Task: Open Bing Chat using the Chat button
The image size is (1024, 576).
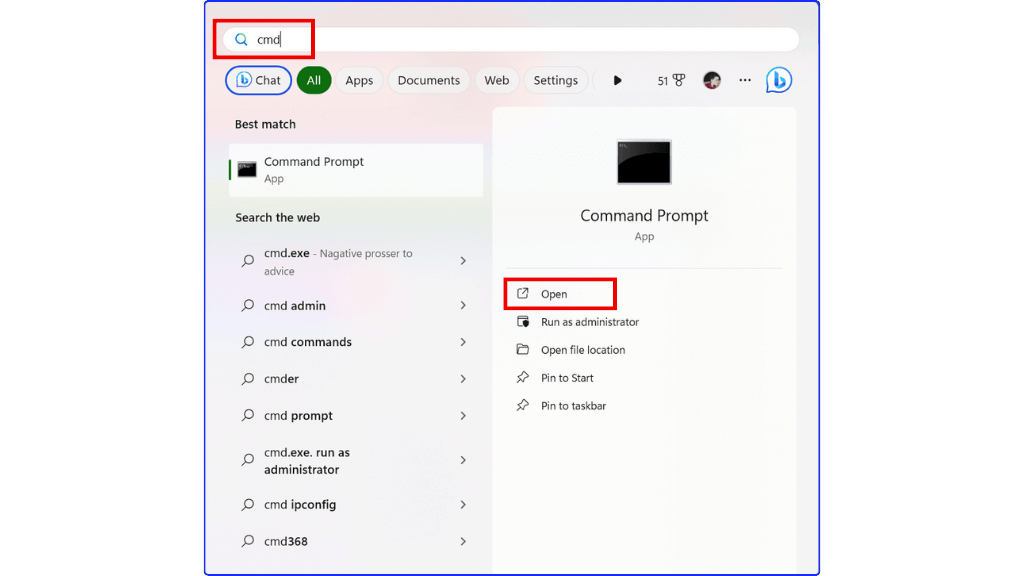Action: click(x=257, y=80)
